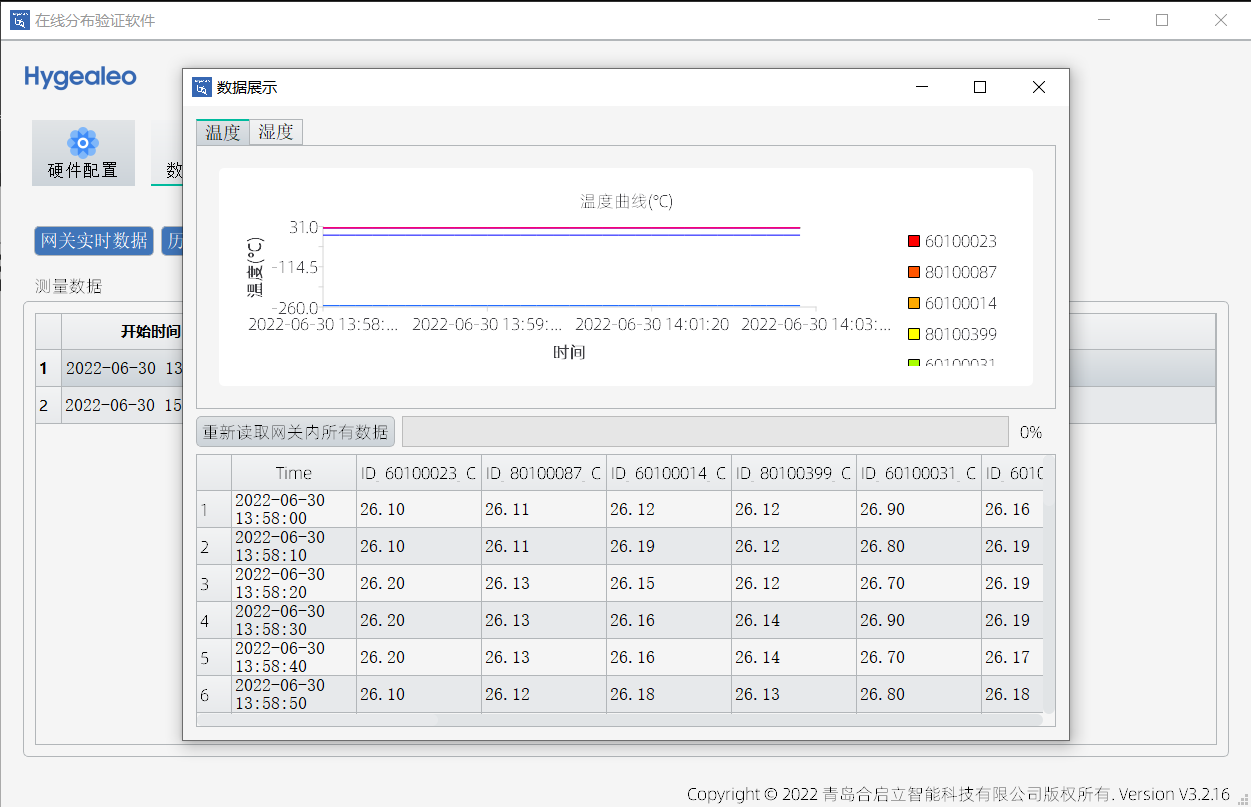Click the Time column header
1251x807 pixels.
293,473
